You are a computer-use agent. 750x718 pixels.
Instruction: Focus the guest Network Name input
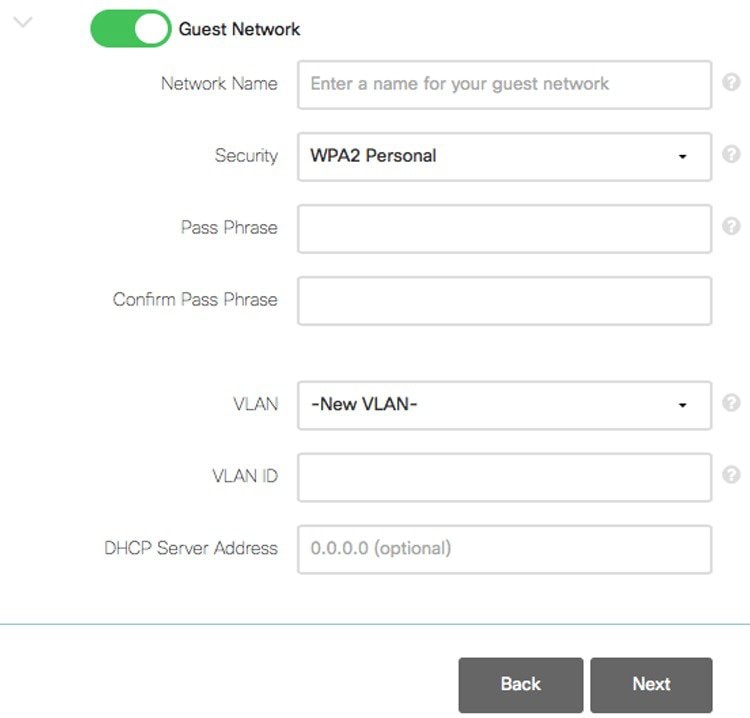coord(504,84)
